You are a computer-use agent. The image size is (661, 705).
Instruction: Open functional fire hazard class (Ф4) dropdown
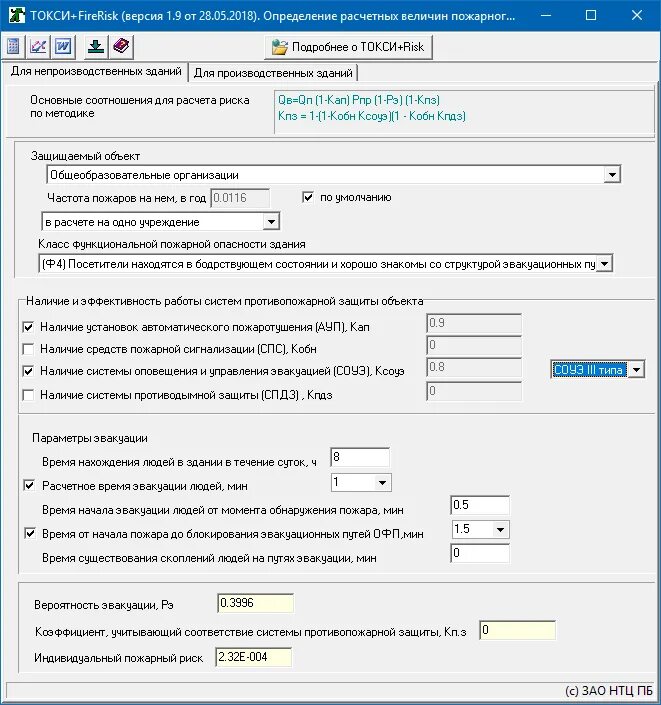pyautogui.click(x=605, y=263)
